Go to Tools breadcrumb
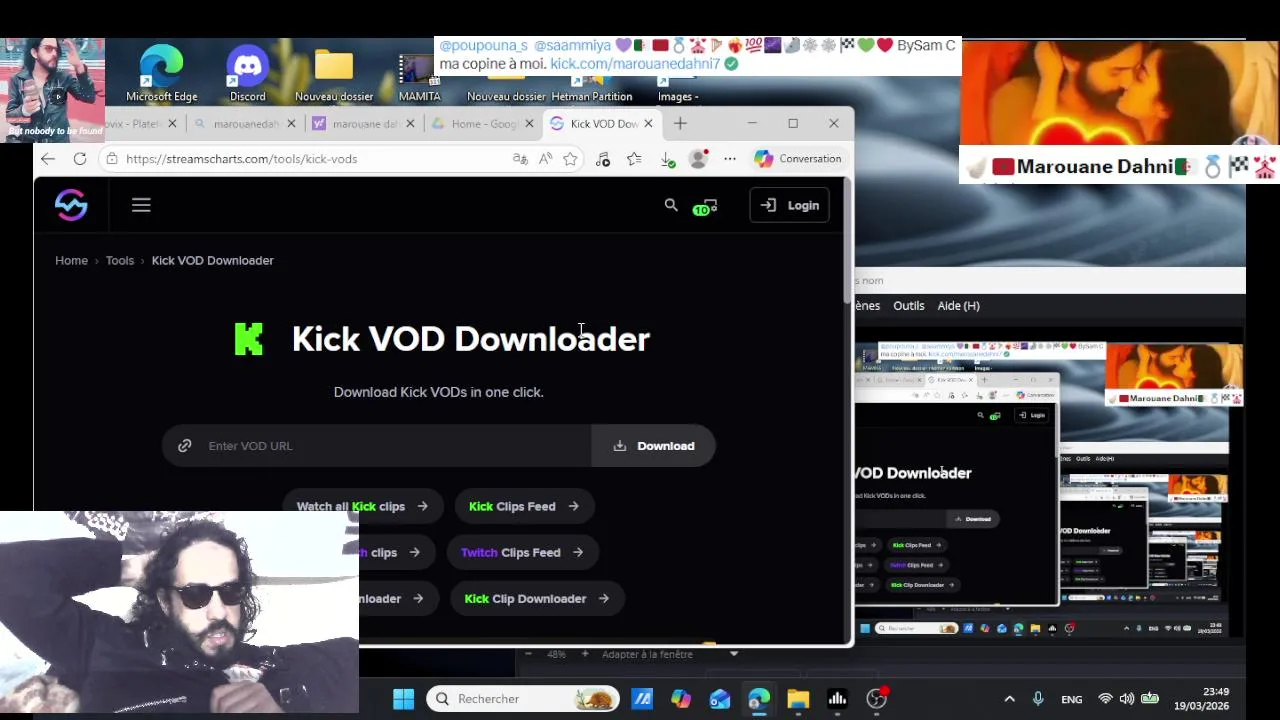 (120, 260)
